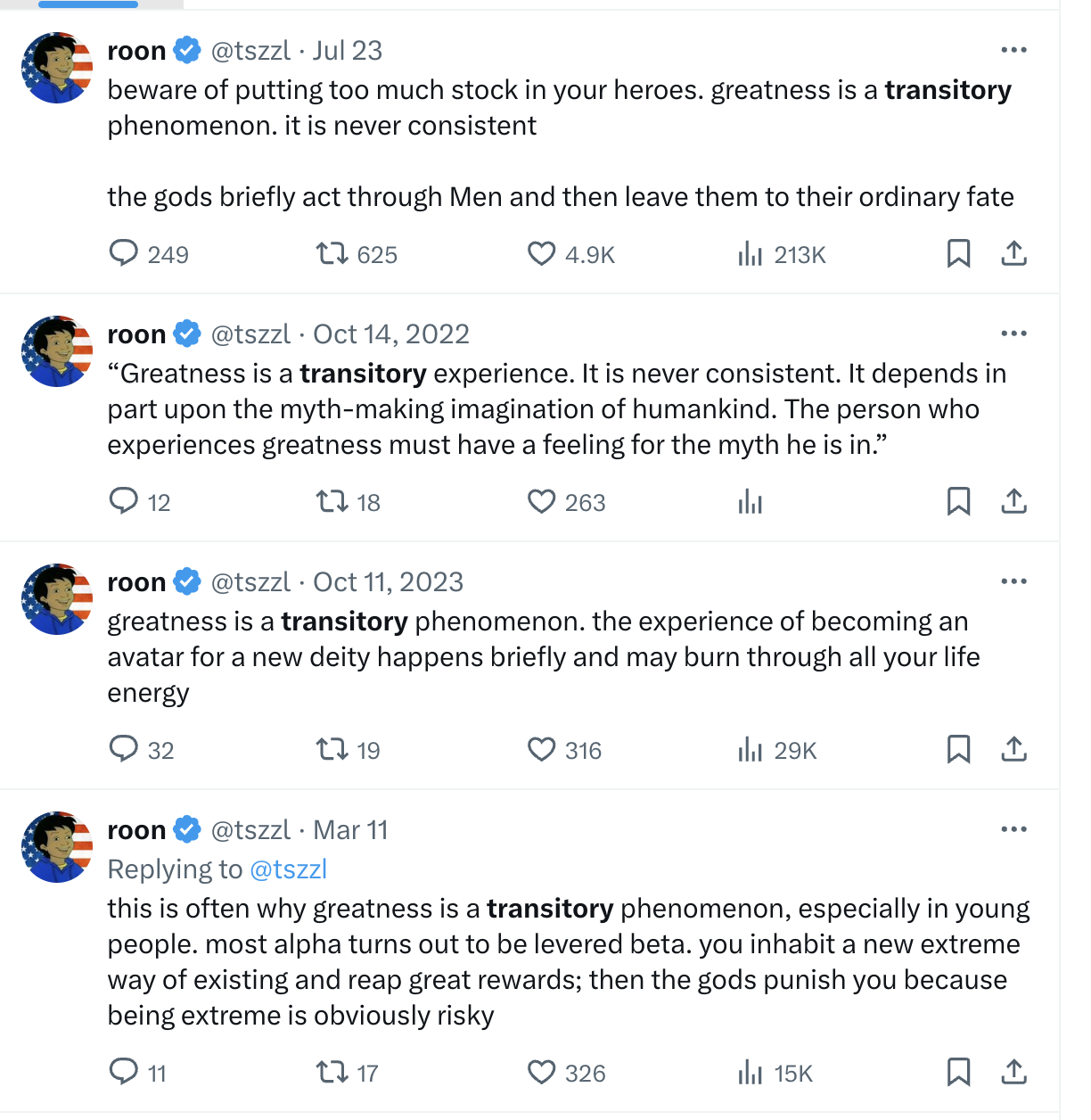Click the @tszzl link after Replying to

tap(288, 869)
